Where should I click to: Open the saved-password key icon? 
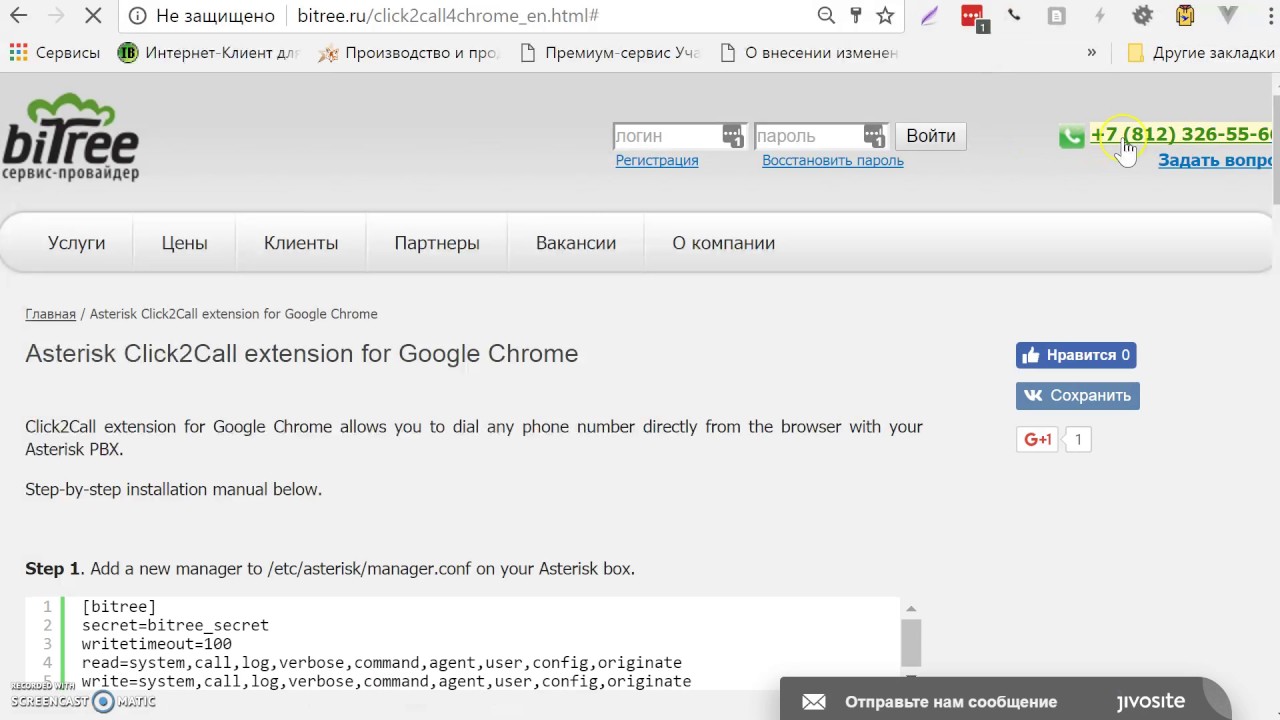pos(856,15)
